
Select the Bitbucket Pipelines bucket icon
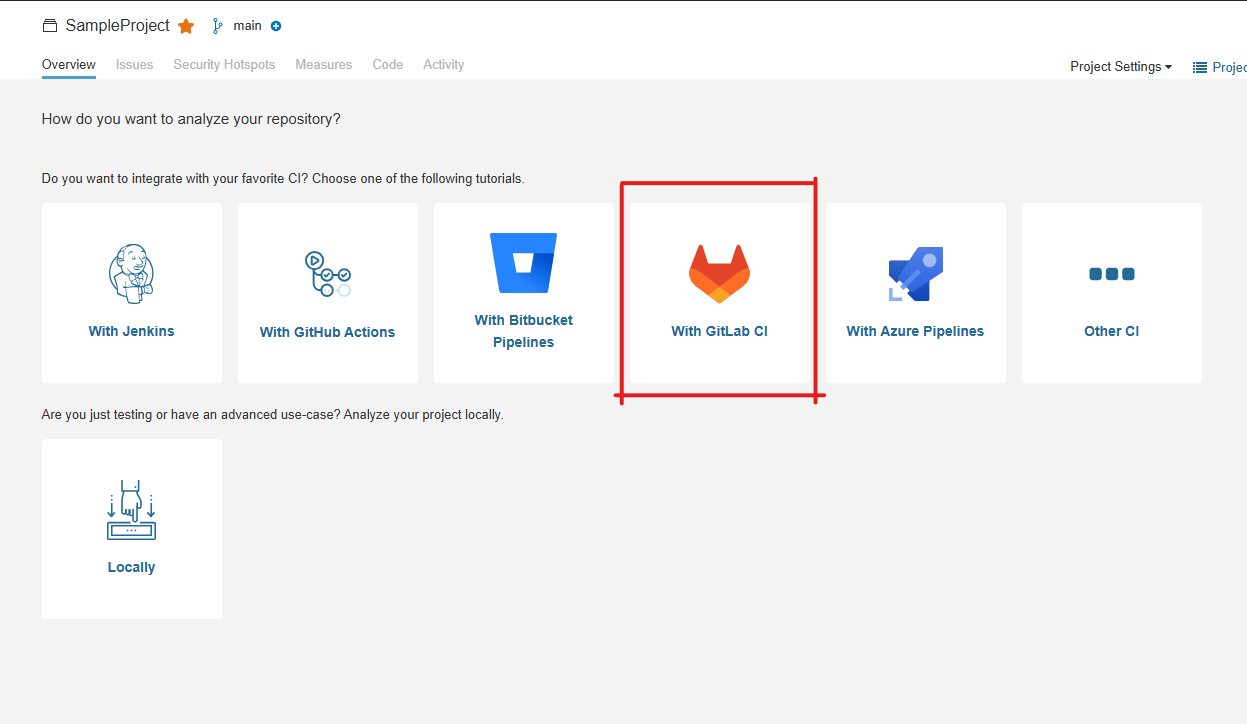point(523,262)
